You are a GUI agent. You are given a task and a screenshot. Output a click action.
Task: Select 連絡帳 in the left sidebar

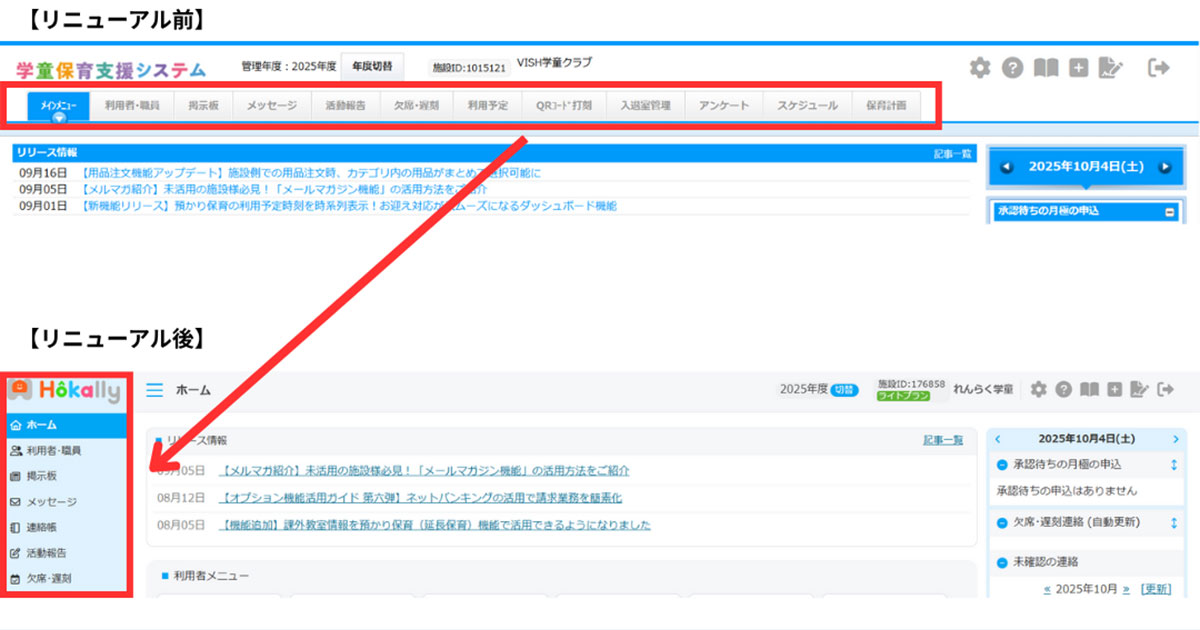43,527
